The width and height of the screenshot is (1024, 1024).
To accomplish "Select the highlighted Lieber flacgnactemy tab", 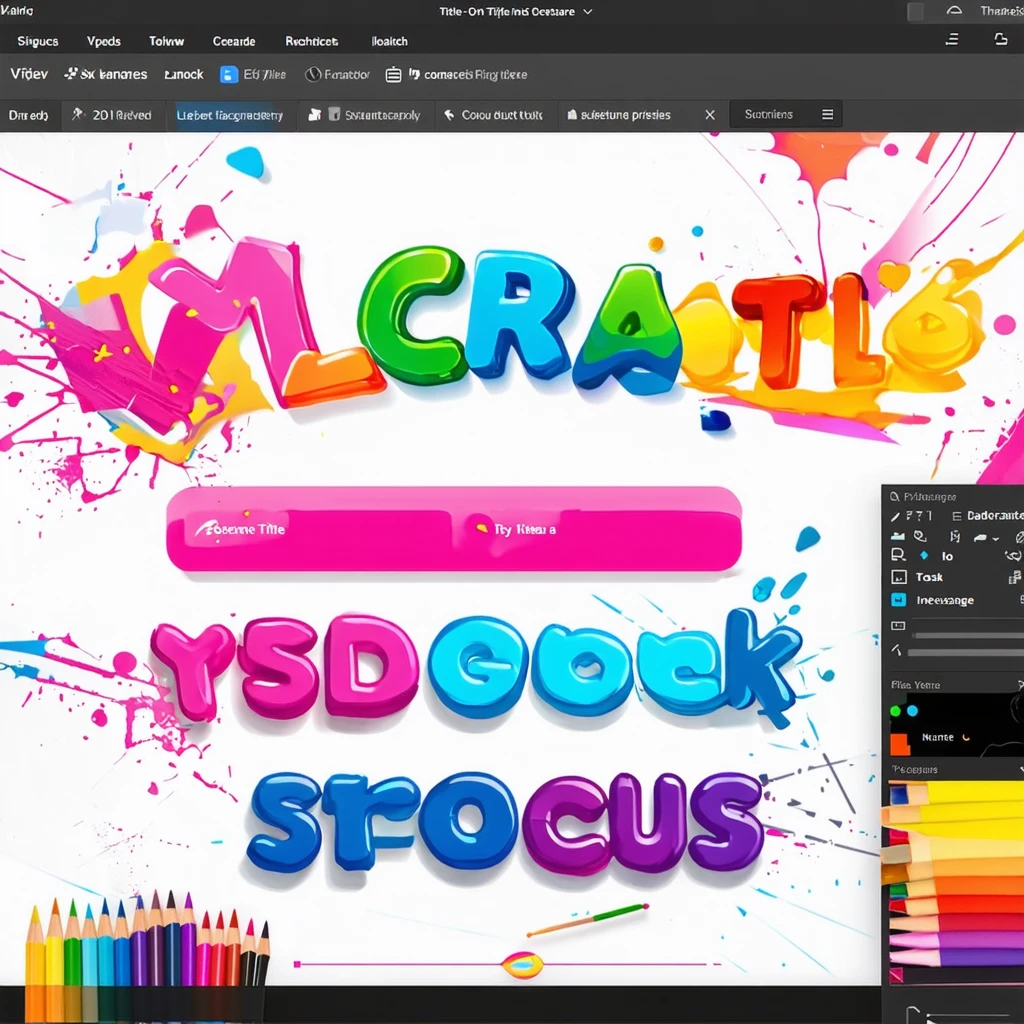I will click(x=229, y=116).
